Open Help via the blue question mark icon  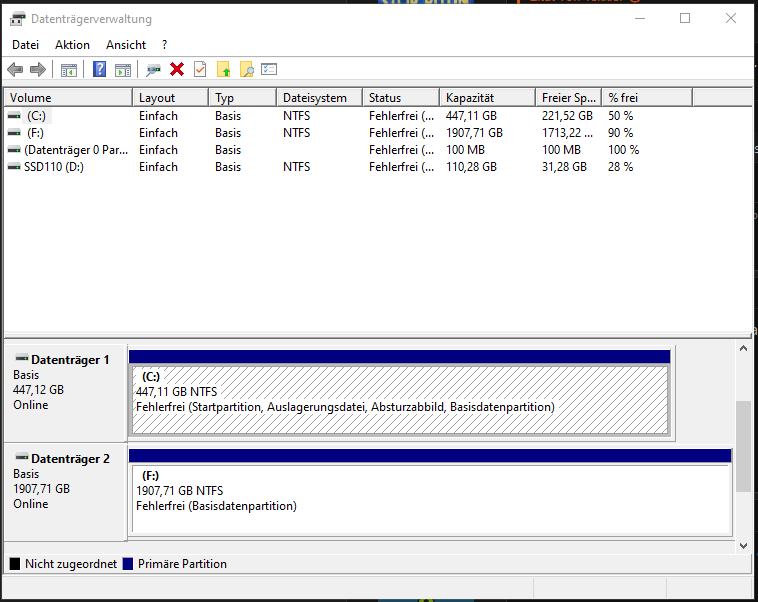pyautogui.click(x=100, y=70)
